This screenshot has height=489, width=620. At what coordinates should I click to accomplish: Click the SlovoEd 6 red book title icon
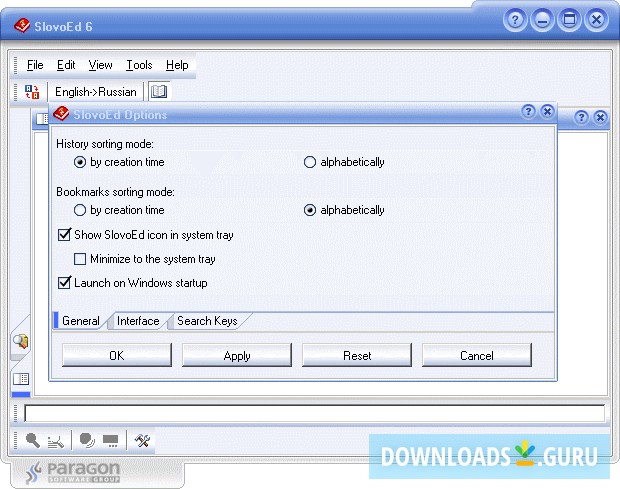tap(21, 26)
